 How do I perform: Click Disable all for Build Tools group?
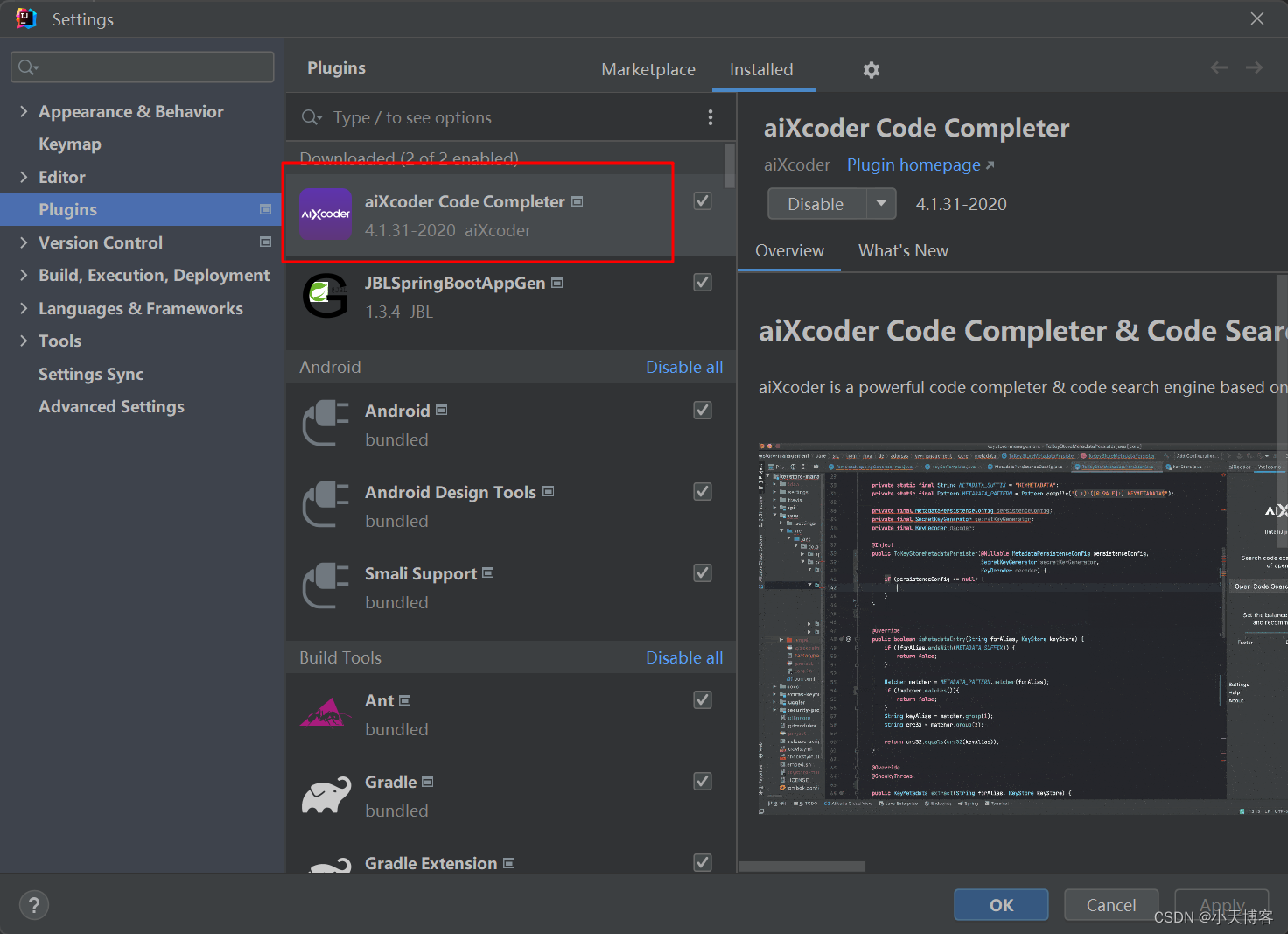click(684, 657)
